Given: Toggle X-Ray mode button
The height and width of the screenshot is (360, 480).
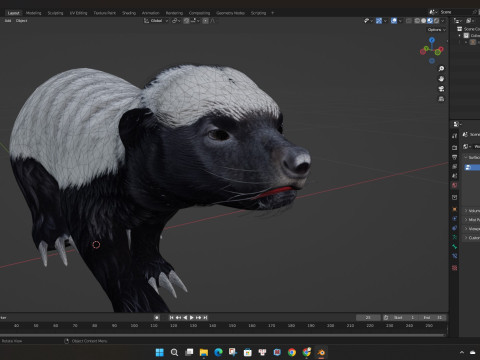Looking at the screenshot, I should point(409,21).
